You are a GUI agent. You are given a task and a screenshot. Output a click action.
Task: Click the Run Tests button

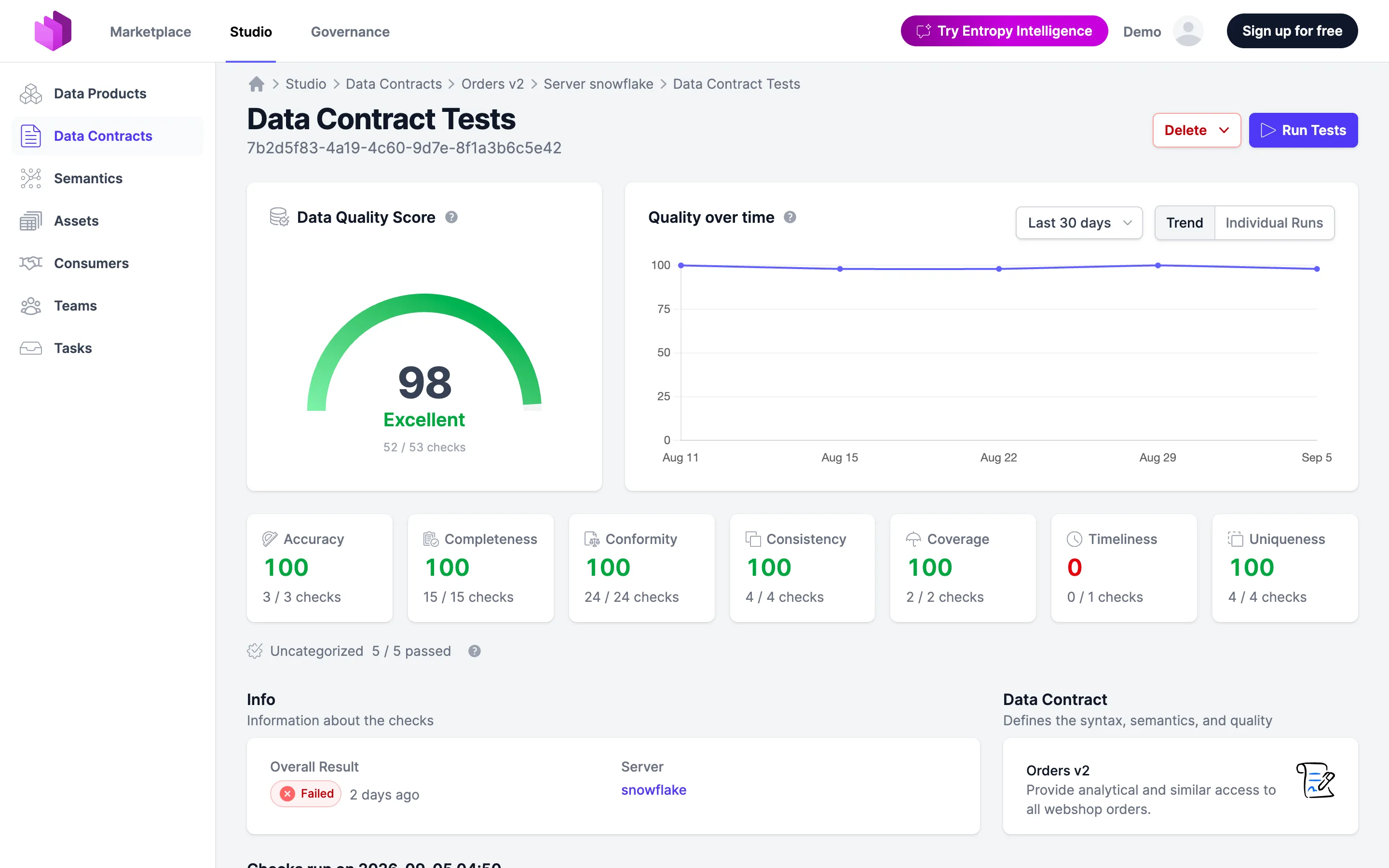coord(1303,130)
